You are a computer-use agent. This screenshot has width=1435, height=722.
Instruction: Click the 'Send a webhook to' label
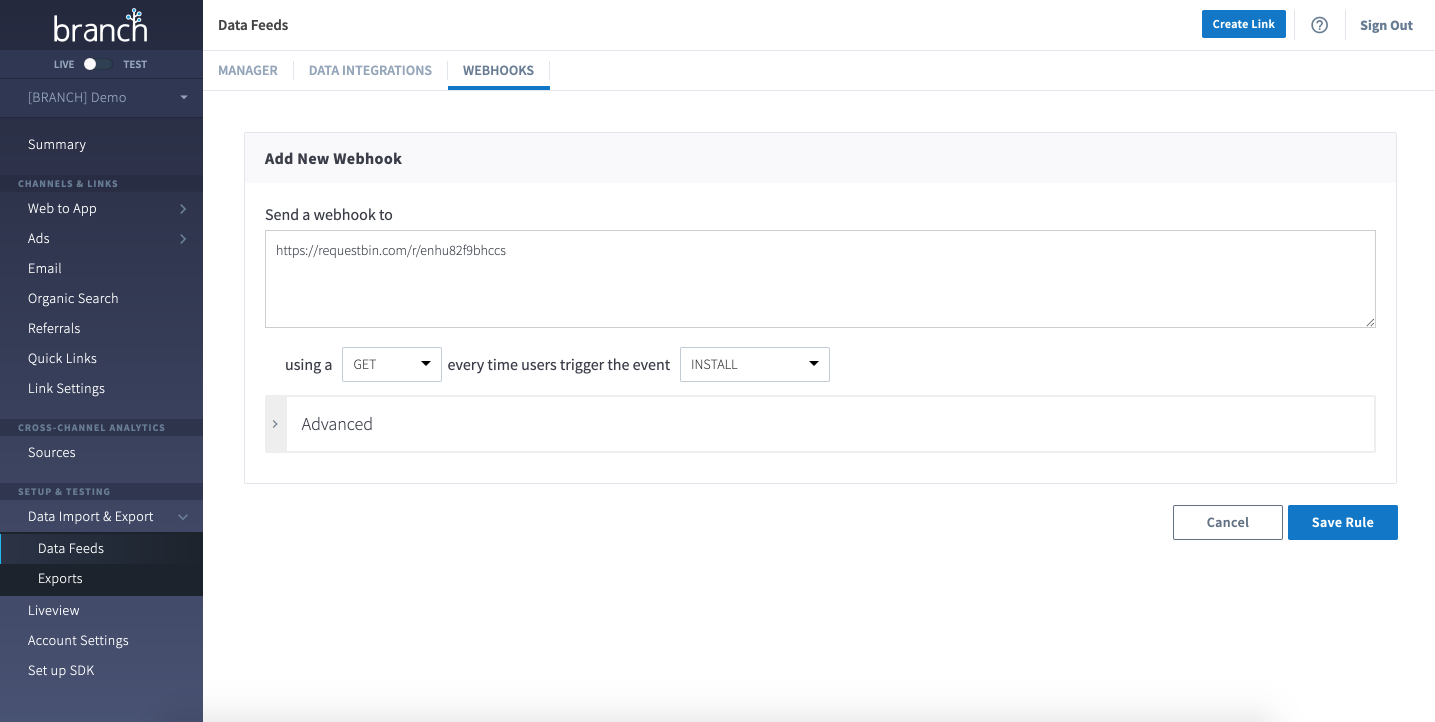pyautogui.click(x=329, y=215)
